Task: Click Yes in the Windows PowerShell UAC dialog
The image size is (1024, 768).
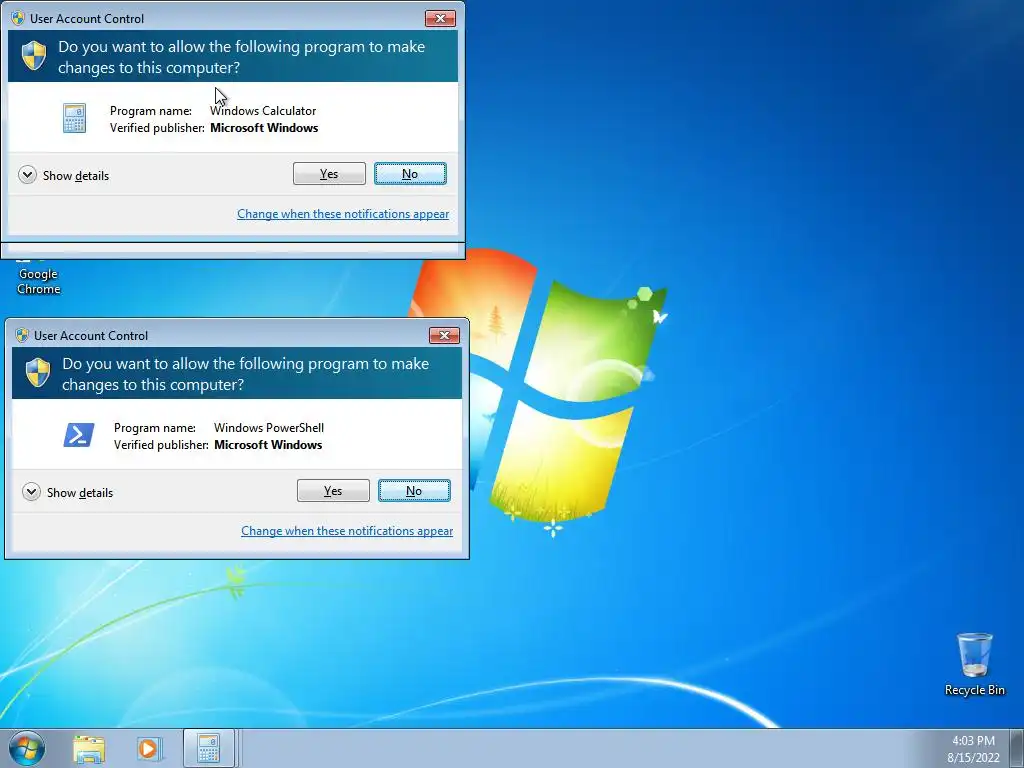Action: [x=333, y=490]
